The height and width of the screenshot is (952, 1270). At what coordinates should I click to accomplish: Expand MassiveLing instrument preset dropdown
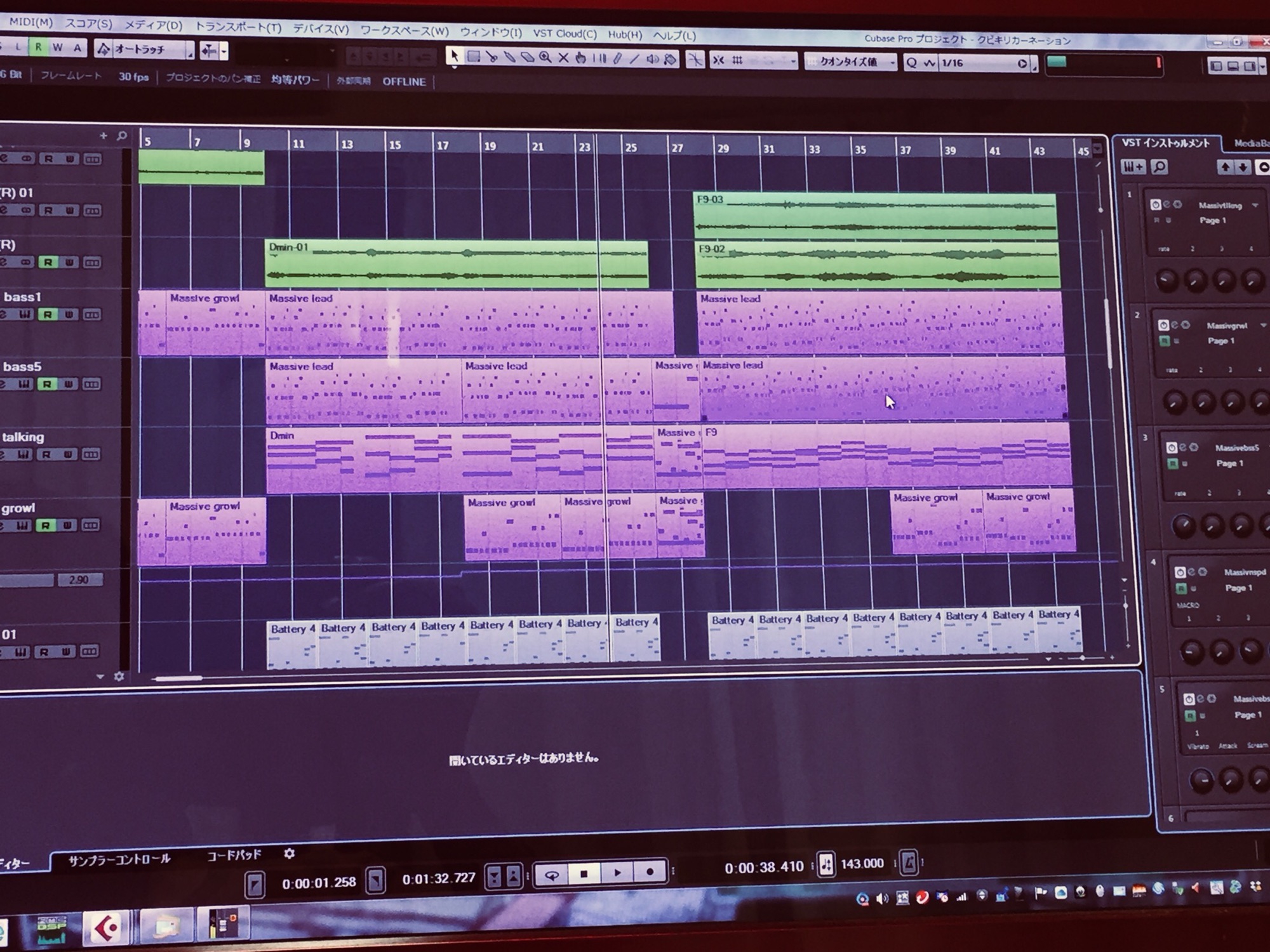[1255, 205]
